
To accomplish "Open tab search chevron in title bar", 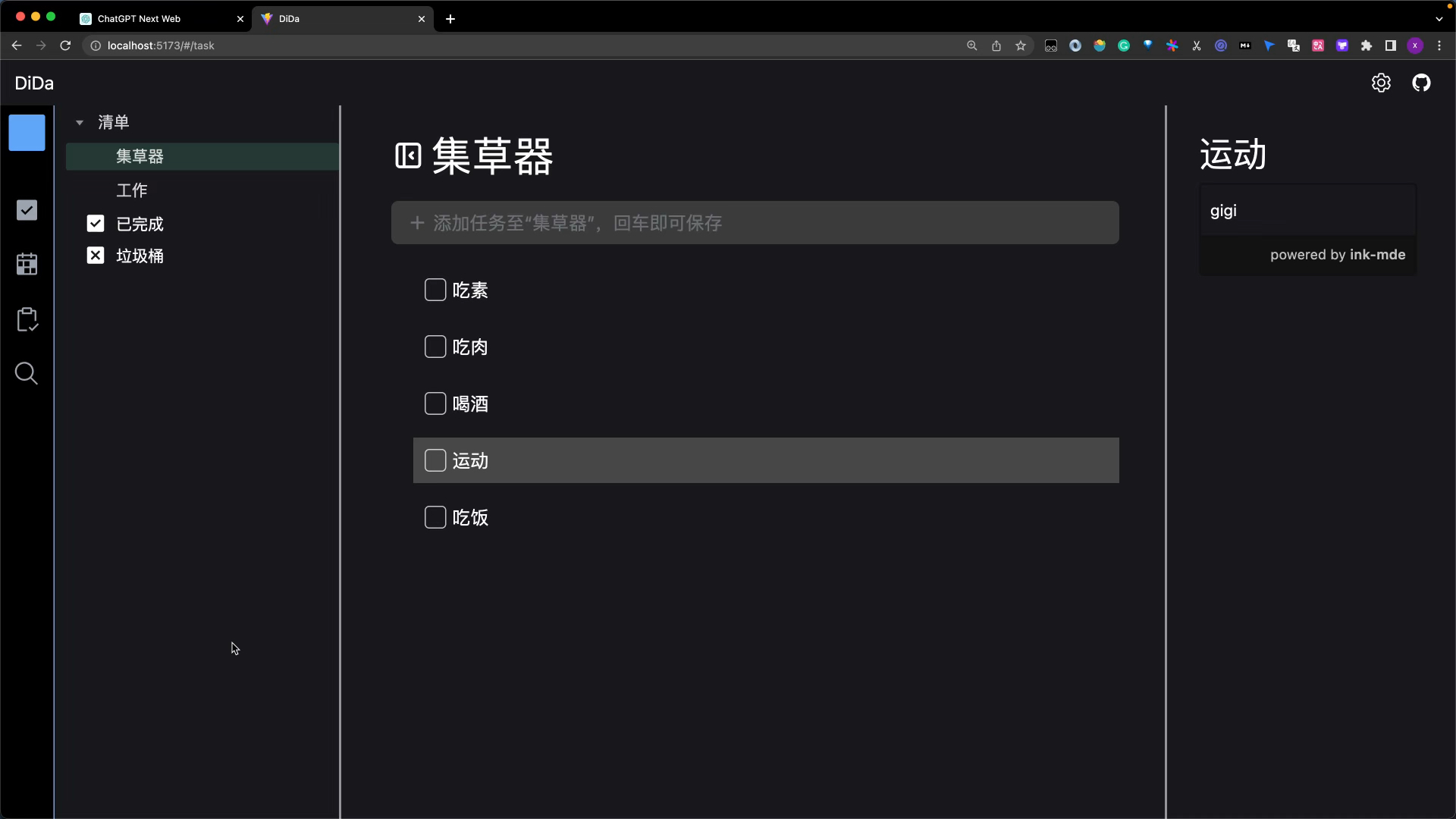I will (1439, 19).
